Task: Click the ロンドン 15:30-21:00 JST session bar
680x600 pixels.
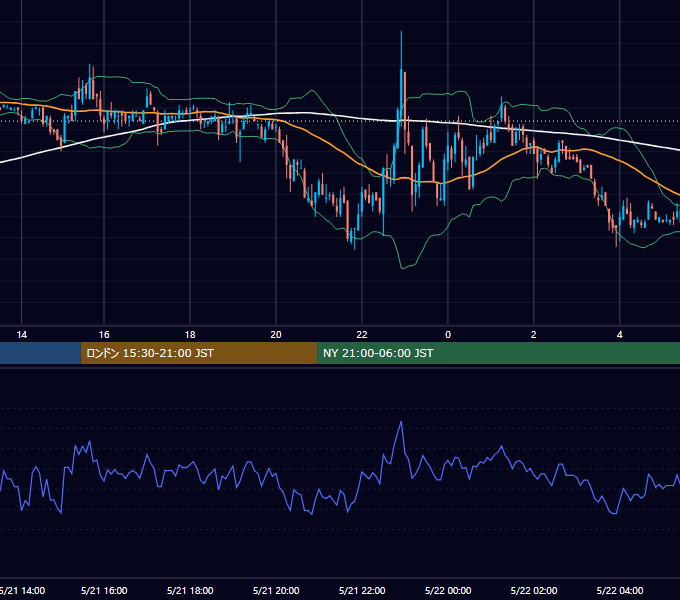Action: click(199, 353)
